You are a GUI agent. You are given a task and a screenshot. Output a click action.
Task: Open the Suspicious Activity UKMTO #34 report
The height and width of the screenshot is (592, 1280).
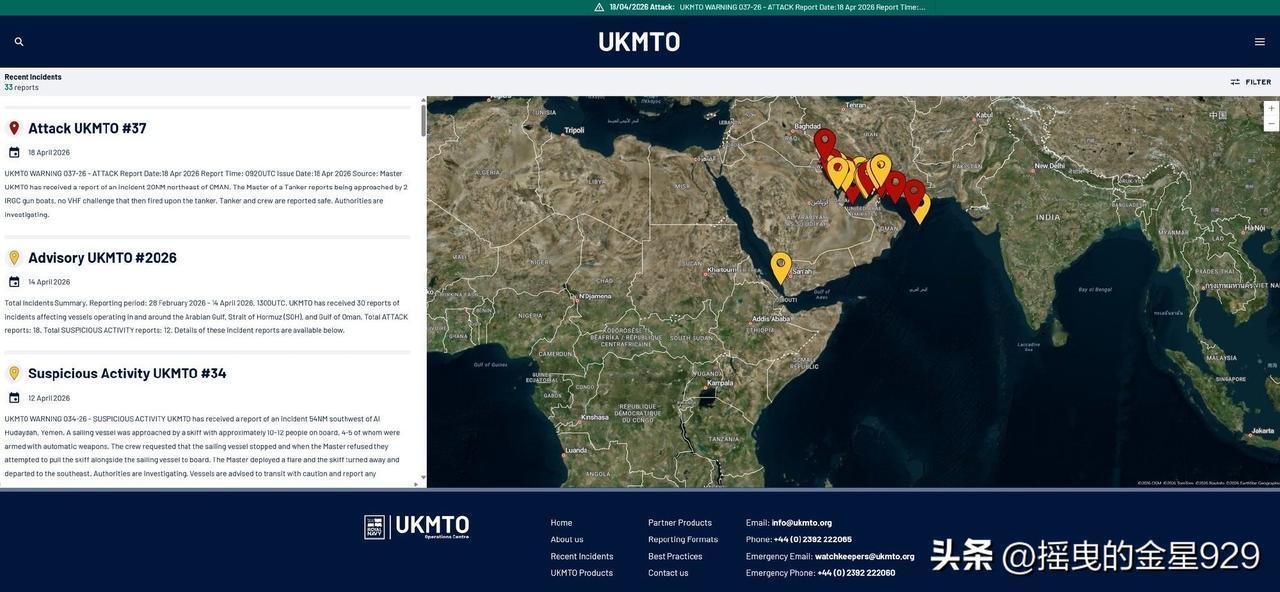[127, 373]
